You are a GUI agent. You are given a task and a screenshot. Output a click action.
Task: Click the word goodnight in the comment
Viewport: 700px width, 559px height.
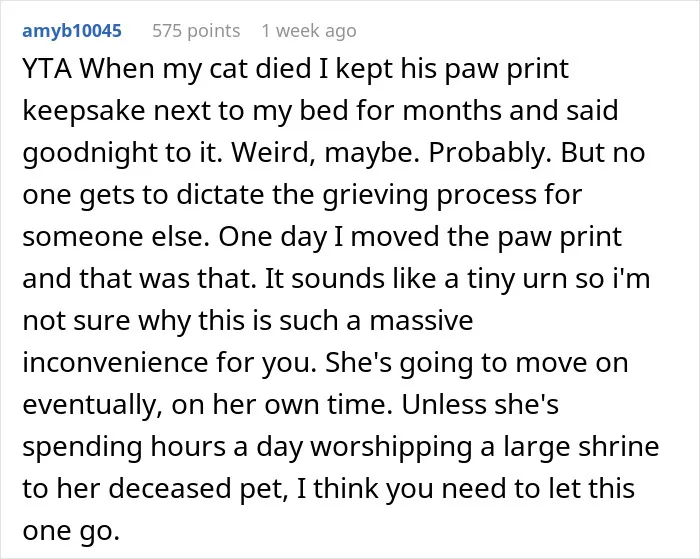point(90,153)
